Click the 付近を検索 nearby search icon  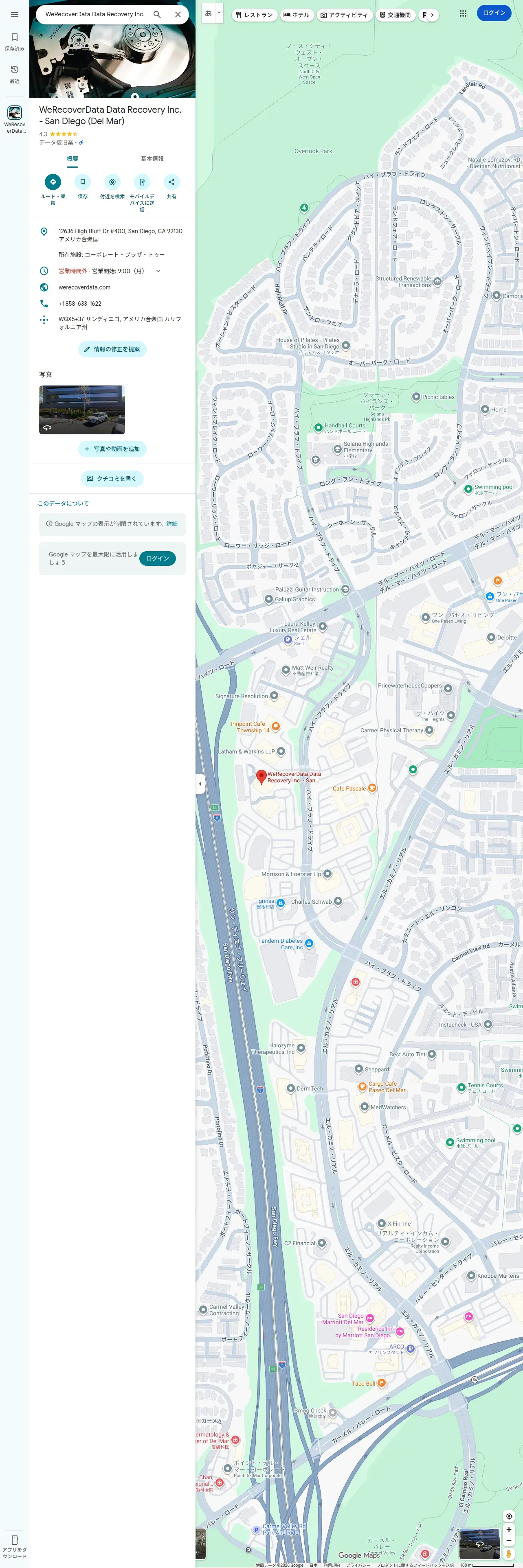[112, 182]
